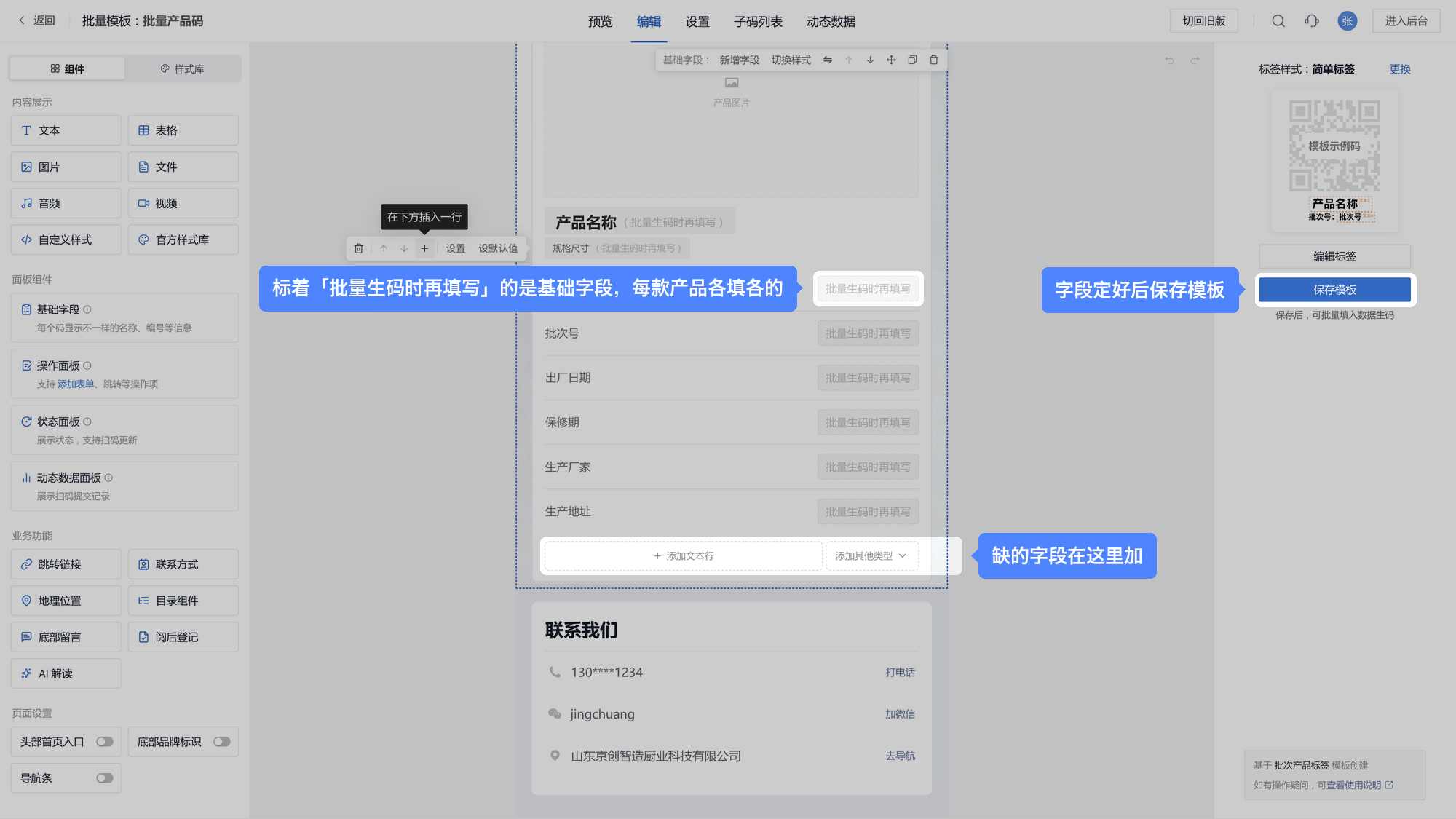1456x819 pixels.
Task: Click the swap arrows icon in field toolbar
Action: (828, 60)
